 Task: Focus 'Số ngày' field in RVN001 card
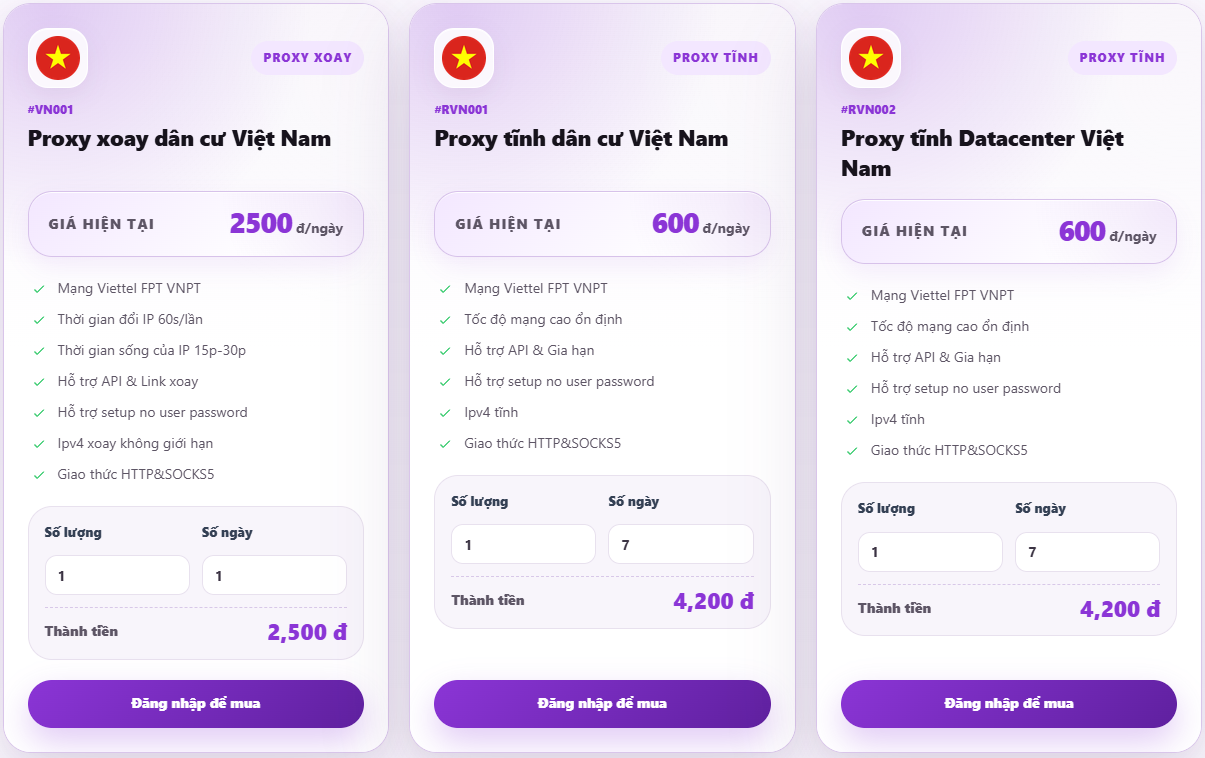[x=681, y=545]
